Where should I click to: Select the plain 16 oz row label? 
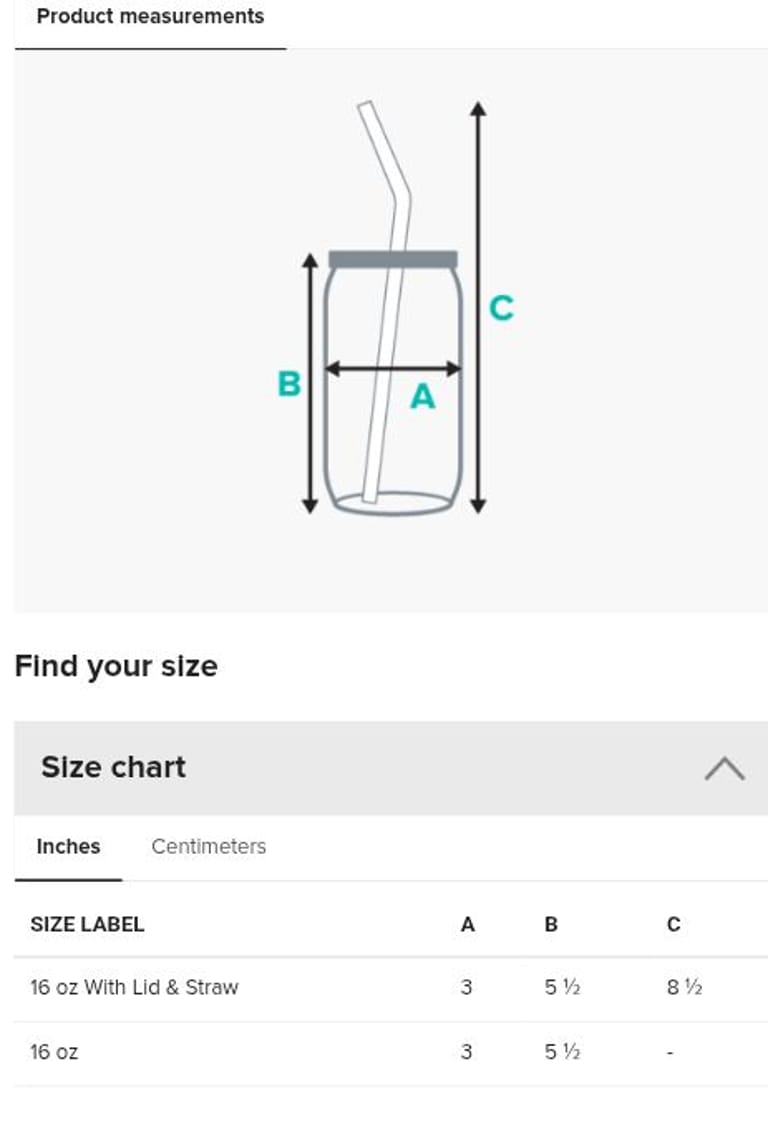pyautogui.click(x=54, y=1052)
